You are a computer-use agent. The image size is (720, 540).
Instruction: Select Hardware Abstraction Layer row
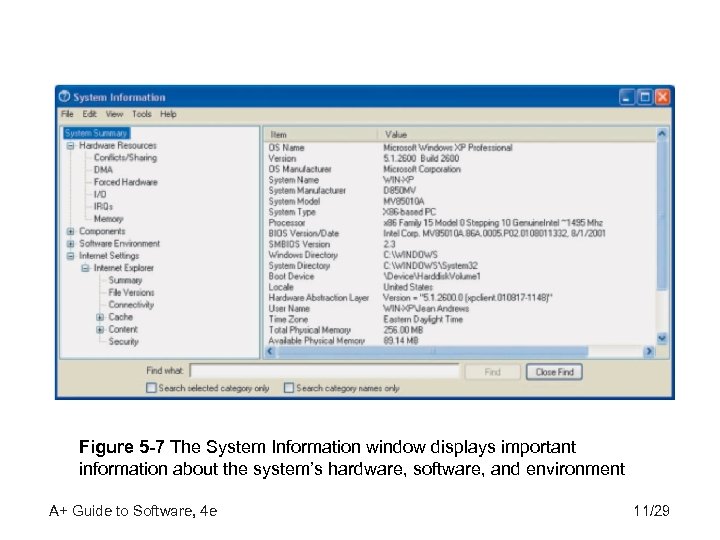pos(460,298)
